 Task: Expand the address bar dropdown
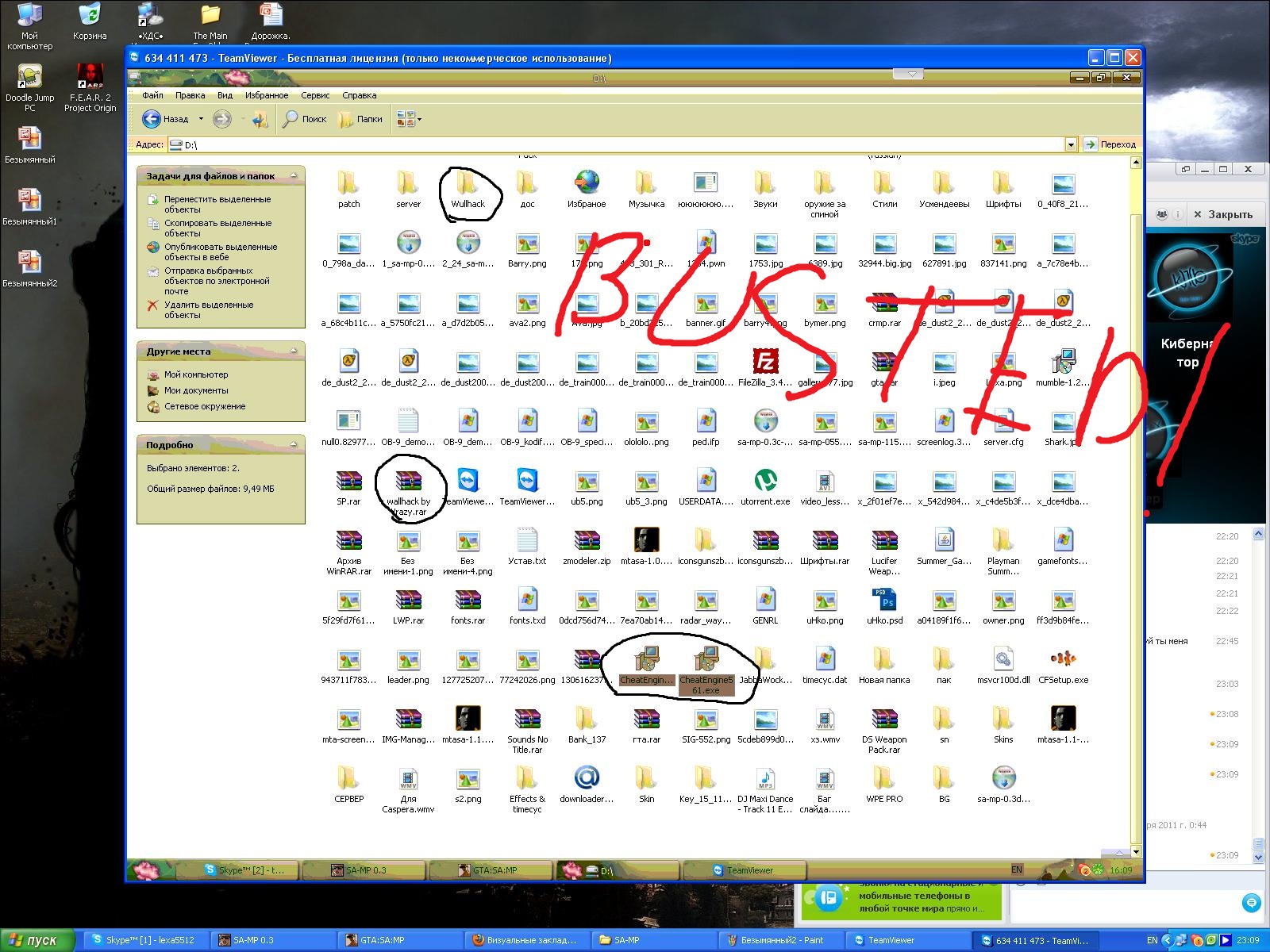tap(1071, 144)
